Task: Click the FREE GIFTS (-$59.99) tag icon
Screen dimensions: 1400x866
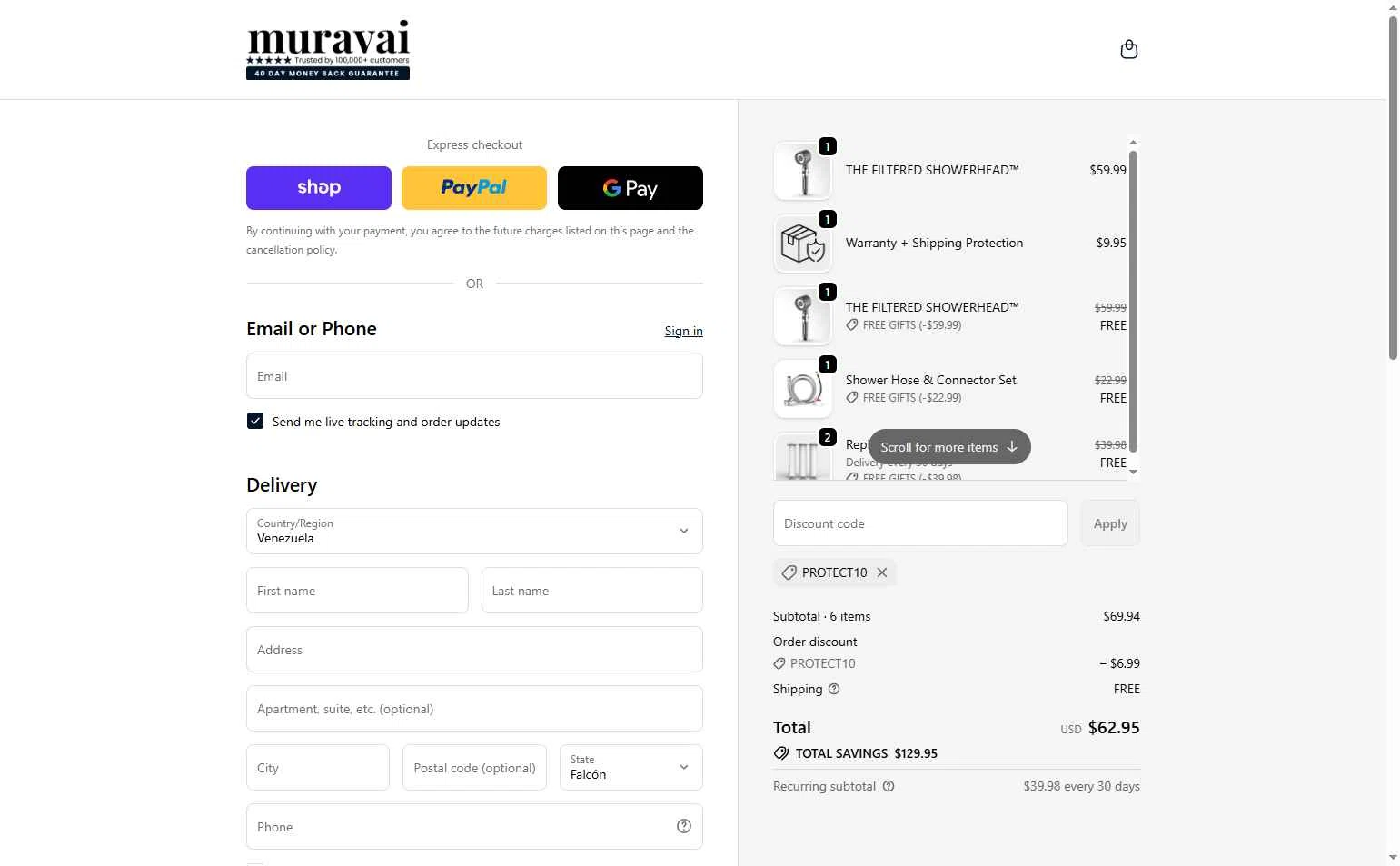Action: pos(852,324)
